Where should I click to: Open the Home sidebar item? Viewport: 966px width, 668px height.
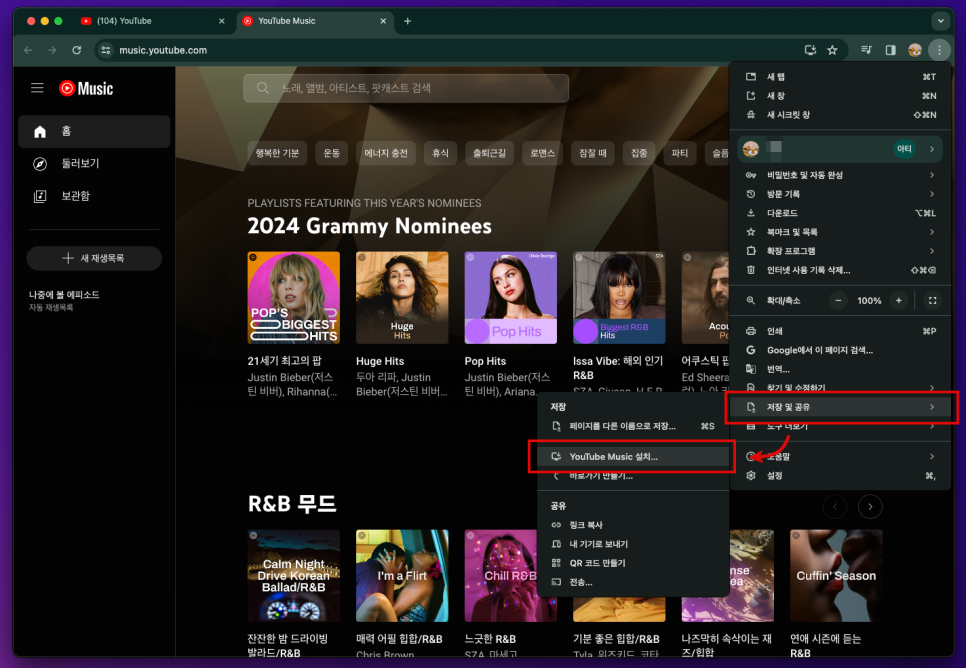pos(94,131)
